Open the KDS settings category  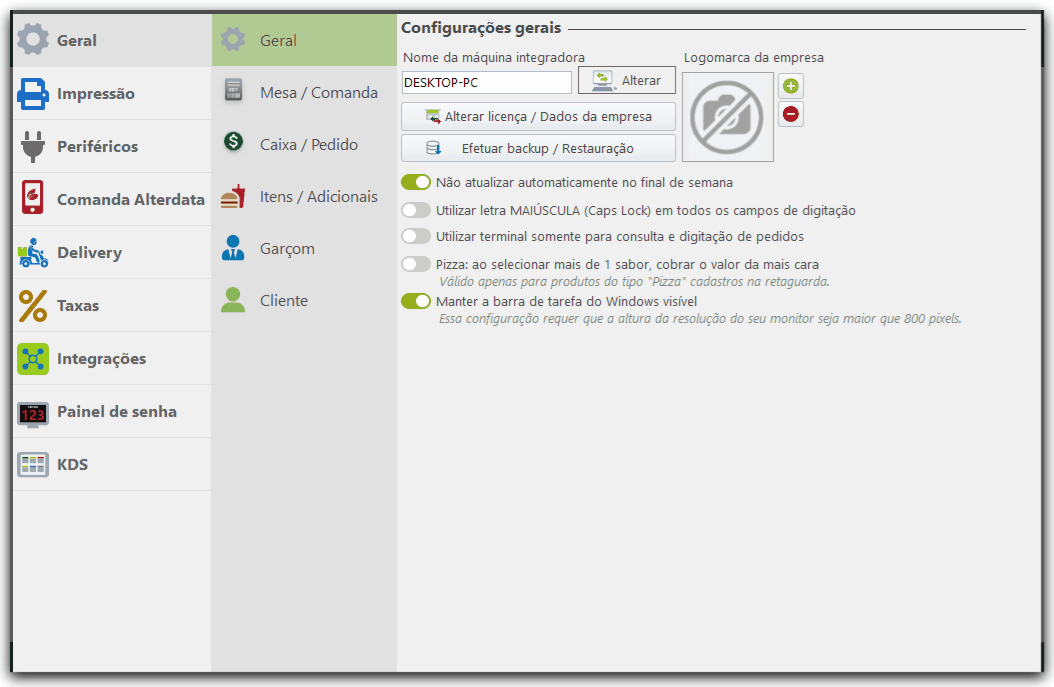pyautogui.click(x=112, y=464)
